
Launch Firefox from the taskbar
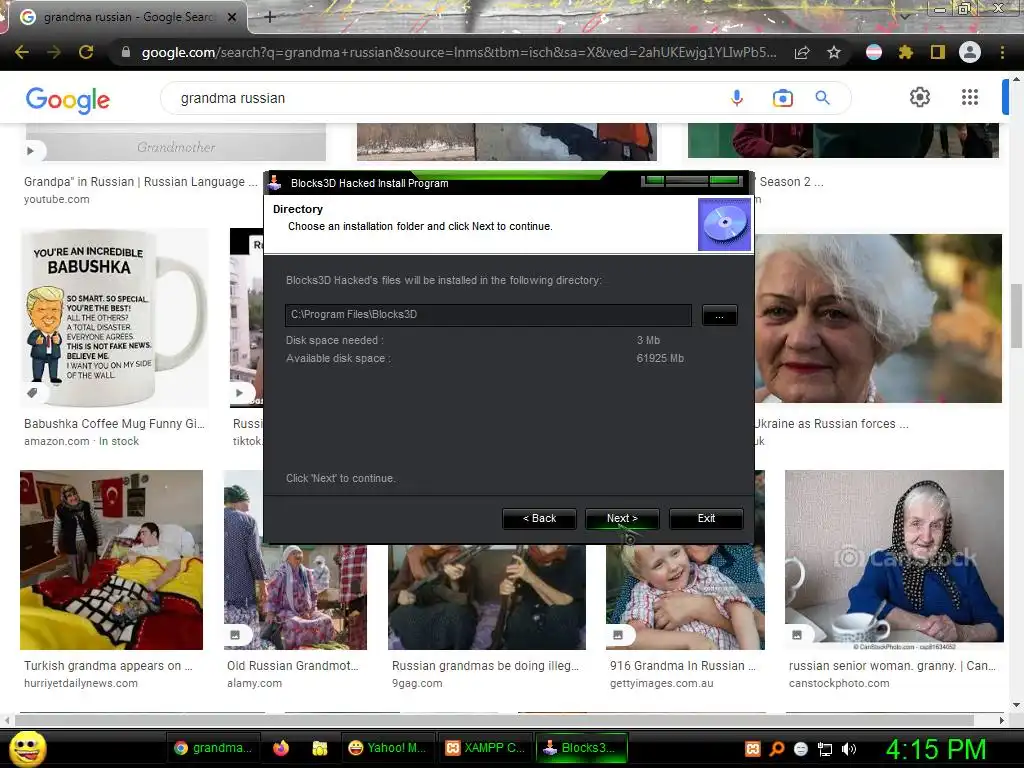tap(281, 748)
